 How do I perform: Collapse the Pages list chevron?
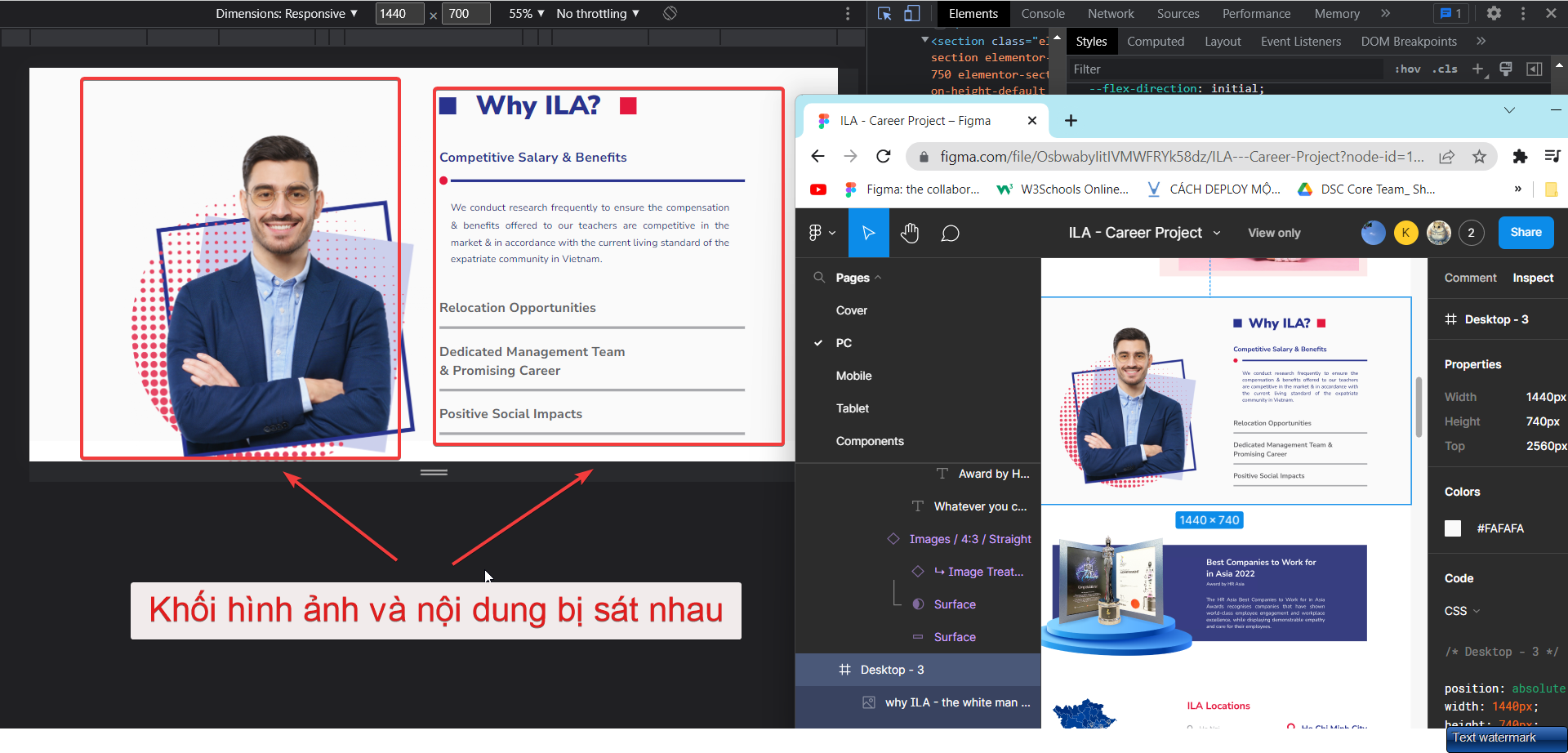click(x=878, y=278)
